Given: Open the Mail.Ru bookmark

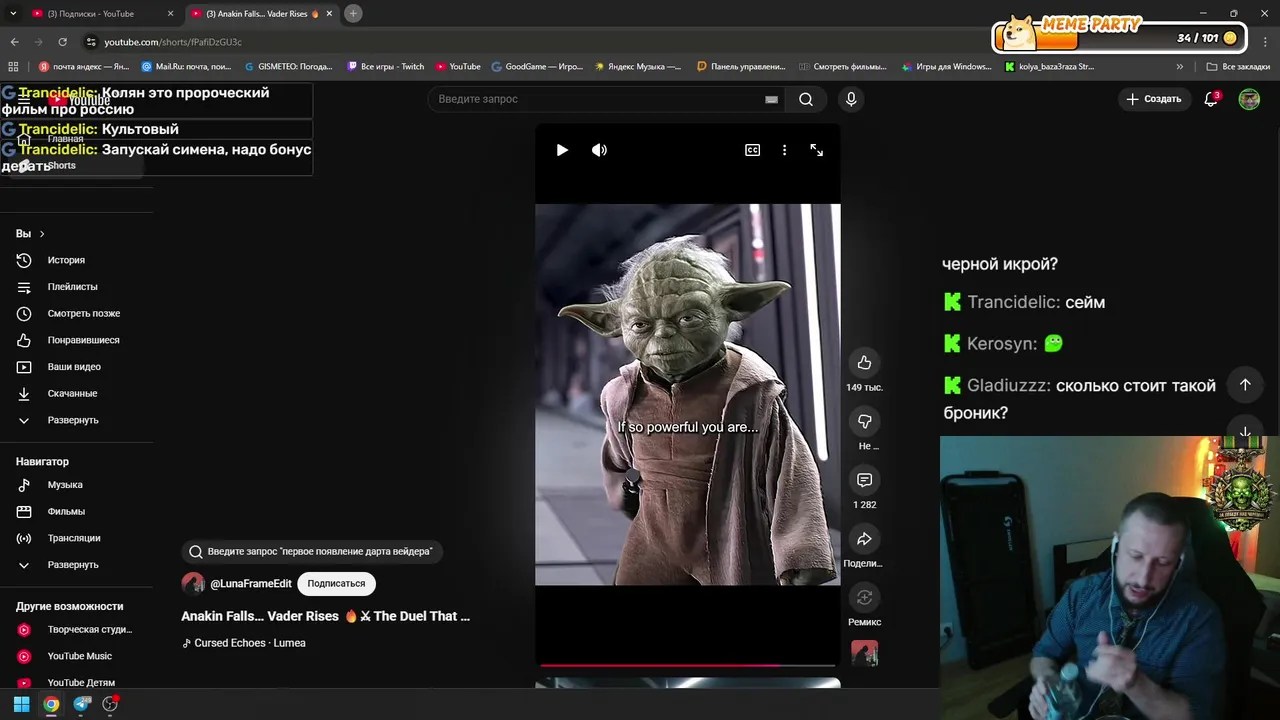Looking at the screenshot, I should (187, 67).
